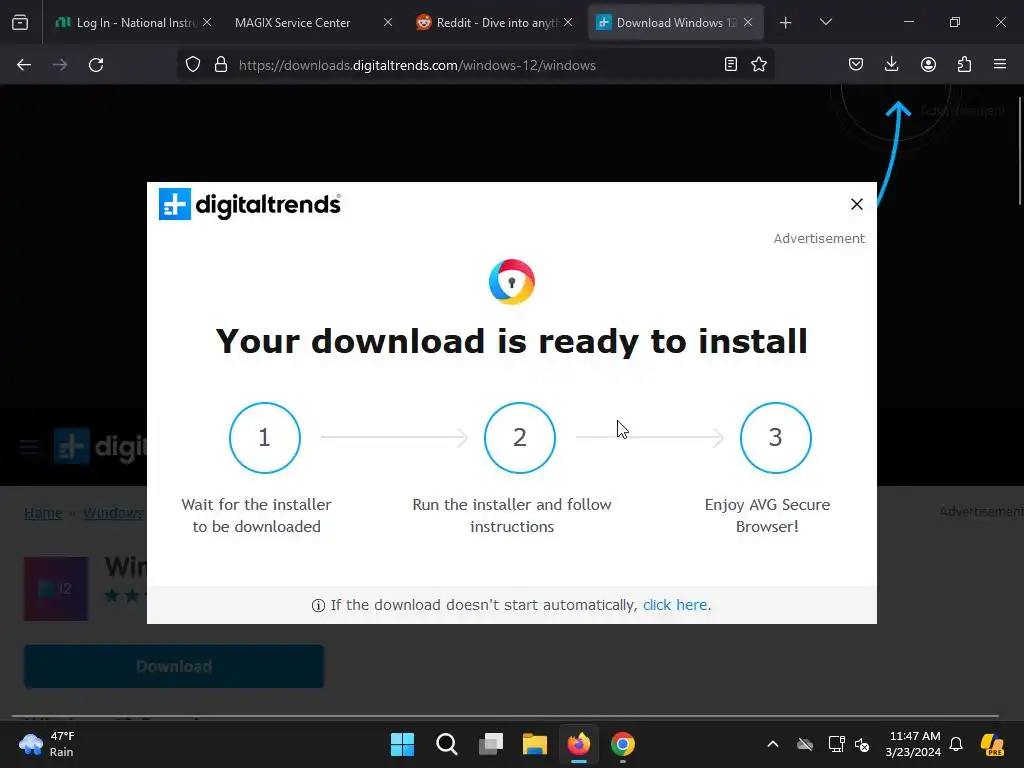This screenshot has height=768, width=1024.
Task: Click the AVG Secure Browser logo
Action: pyautogui.click(x=512, y=282)
